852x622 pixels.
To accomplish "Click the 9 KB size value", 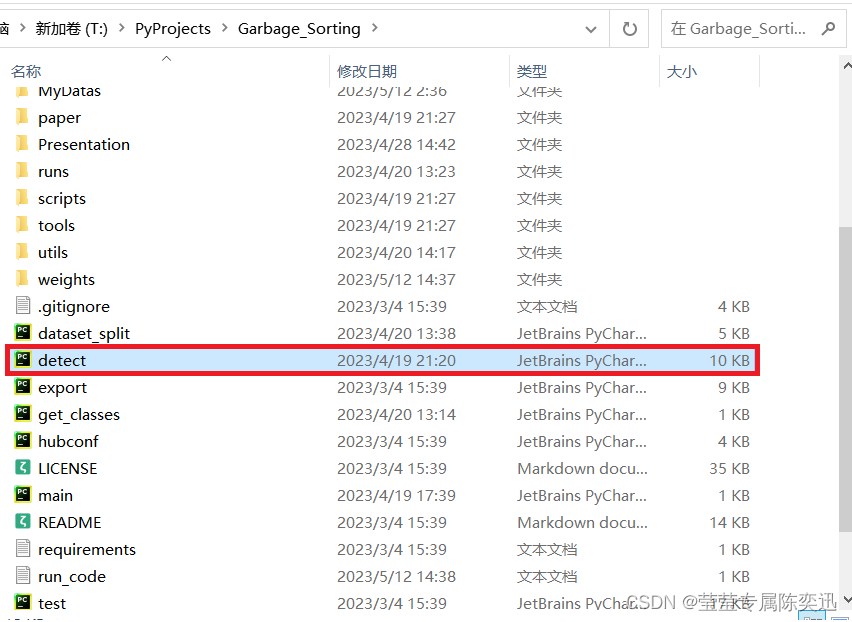I will click(x=734, y=387).
